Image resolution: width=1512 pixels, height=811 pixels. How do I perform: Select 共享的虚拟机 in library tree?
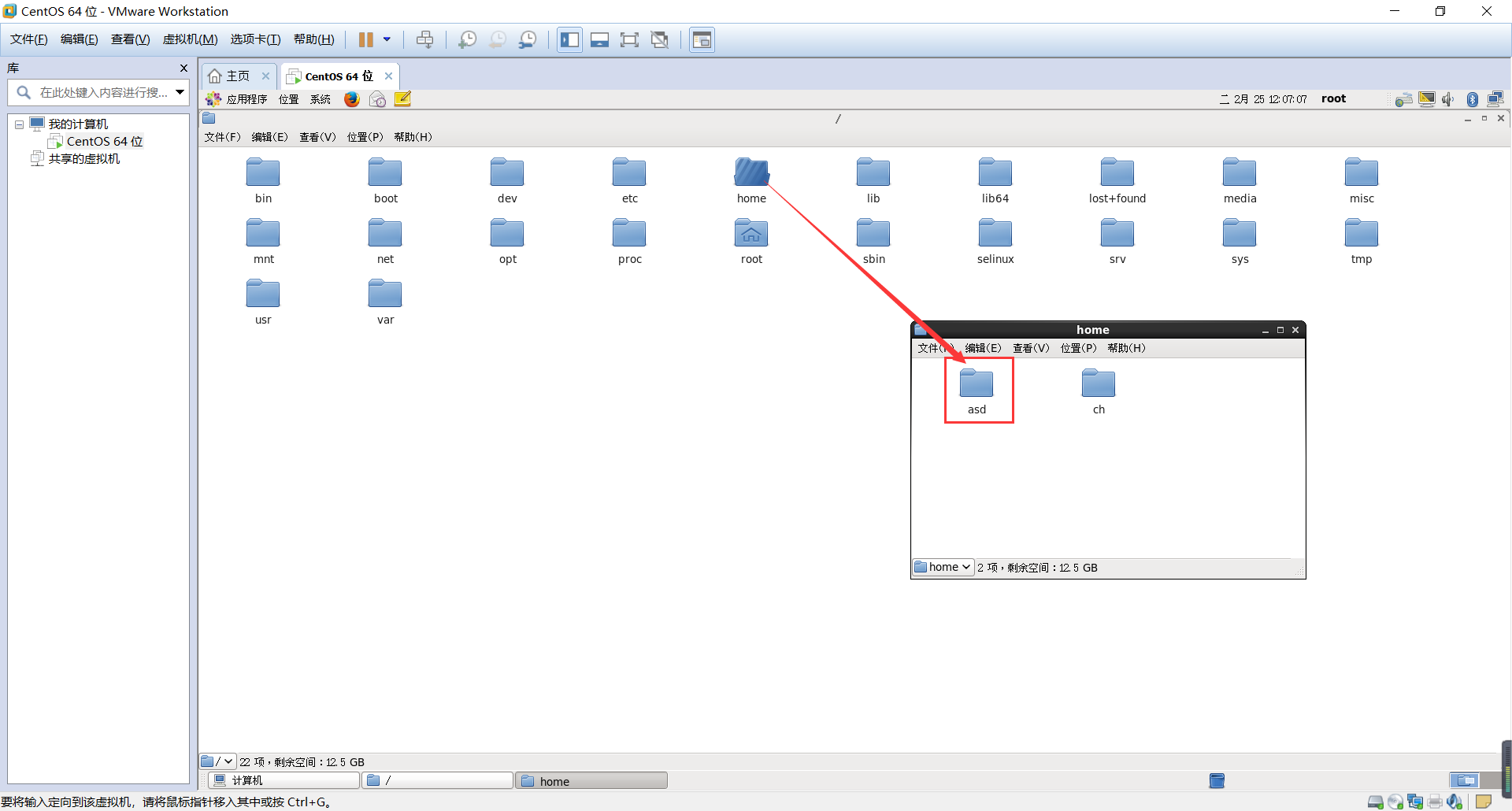76,158
